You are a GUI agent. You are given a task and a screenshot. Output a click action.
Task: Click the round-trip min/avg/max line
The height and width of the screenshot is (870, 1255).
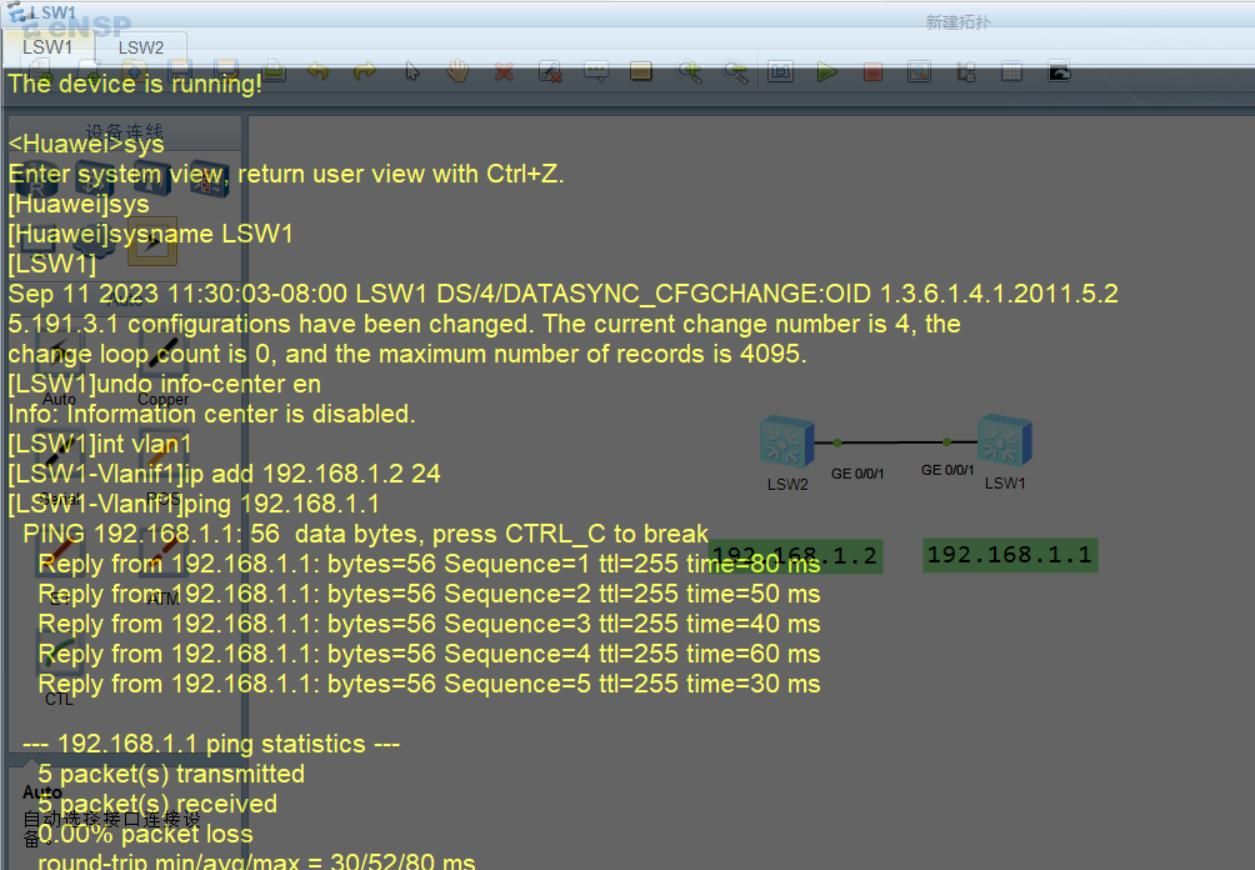(x=257, y=860)
